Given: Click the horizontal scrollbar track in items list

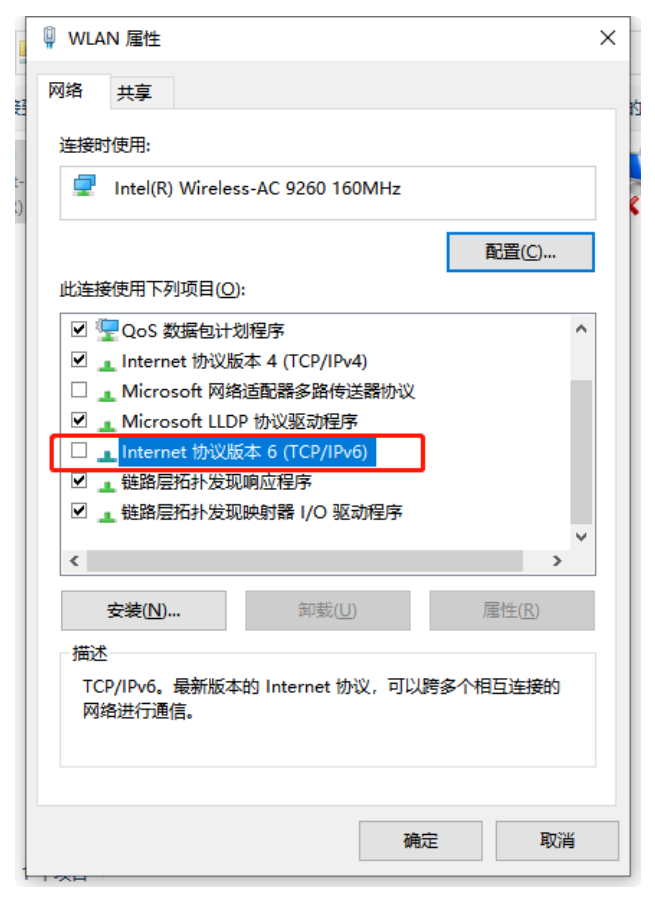Looking at the screenshot, I should tap(304, 561).
